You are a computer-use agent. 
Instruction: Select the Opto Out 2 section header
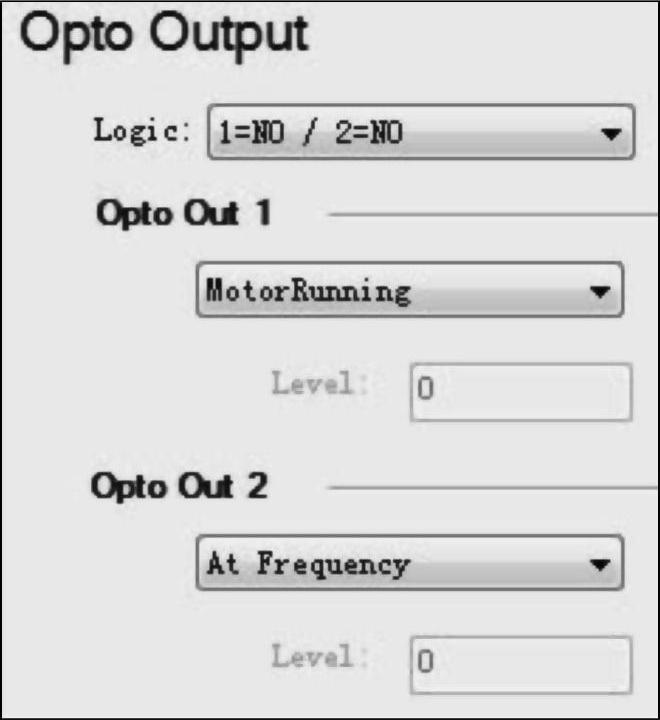pyautogui.click(x=180, y=487)
